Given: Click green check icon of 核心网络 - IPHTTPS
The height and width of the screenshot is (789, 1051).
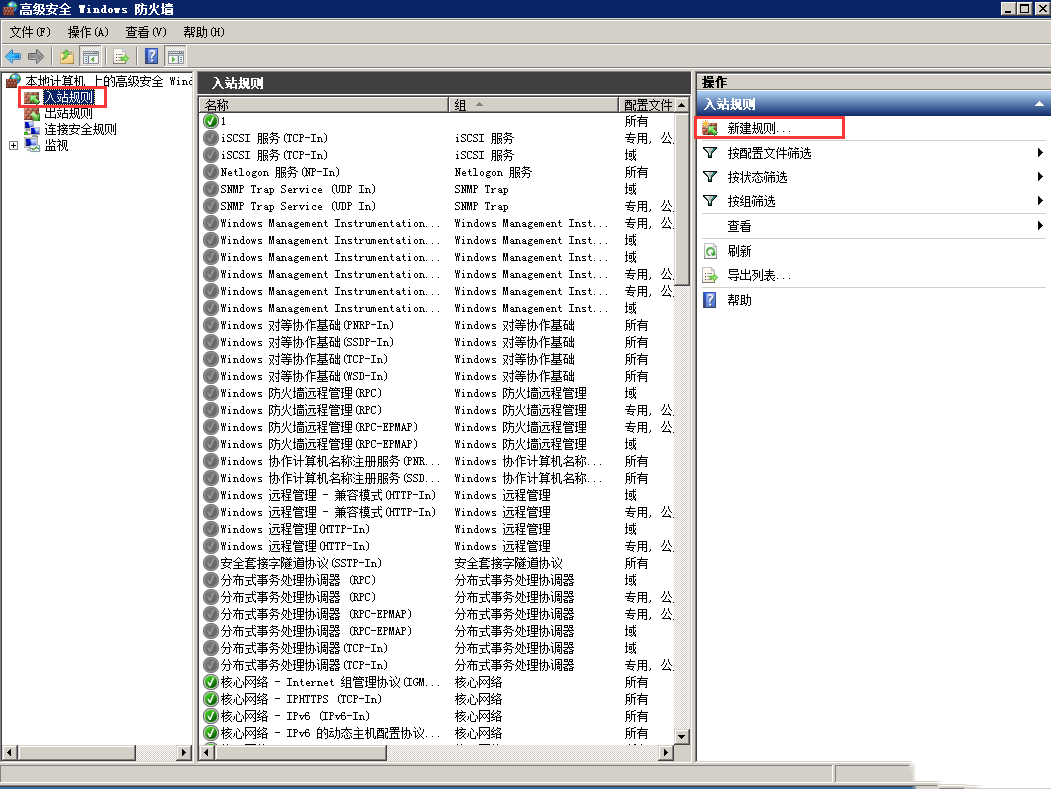Looking at the screenshot, I should point(211,699).
